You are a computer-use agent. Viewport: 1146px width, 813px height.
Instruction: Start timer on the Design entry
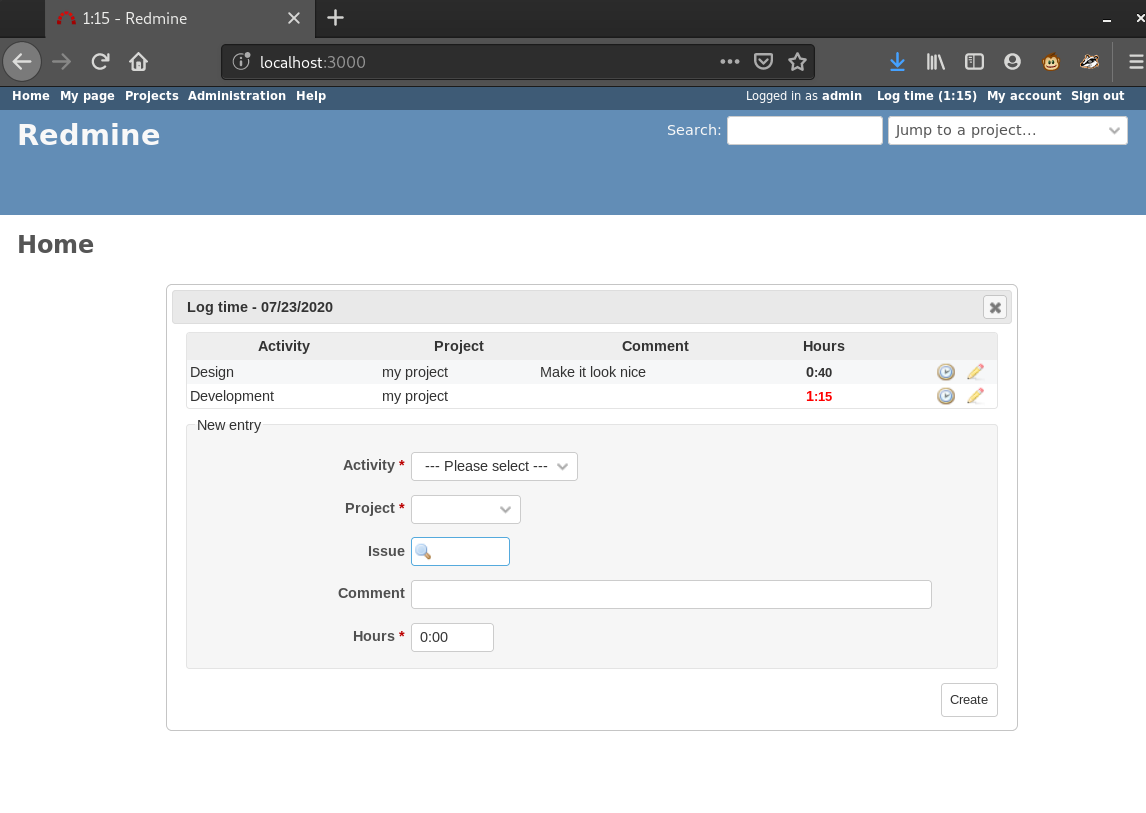pos(945,372)
